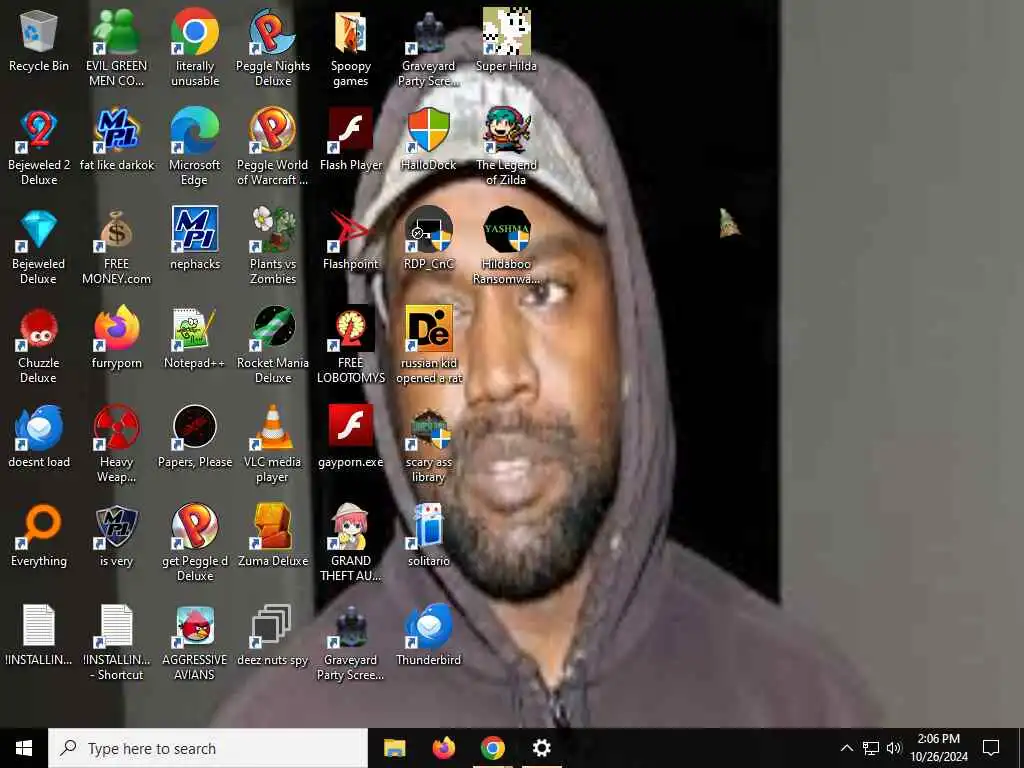Select the RDP_CnC icon
The width and height of the screenshot is (1024, 768).
pyautogui.click(x=428, y=230)
